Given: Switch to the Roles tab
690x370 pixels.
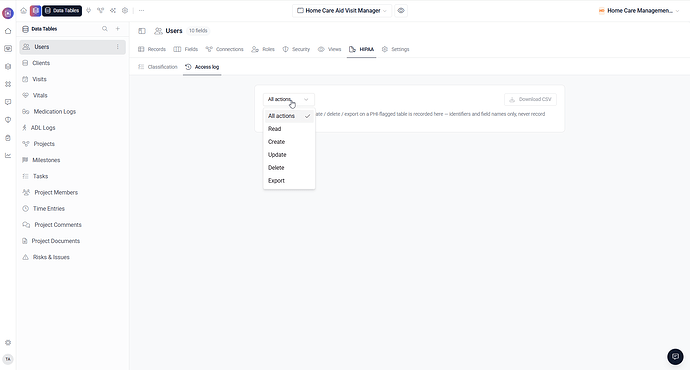Looking at the screenshot, I should coord(263,49).
